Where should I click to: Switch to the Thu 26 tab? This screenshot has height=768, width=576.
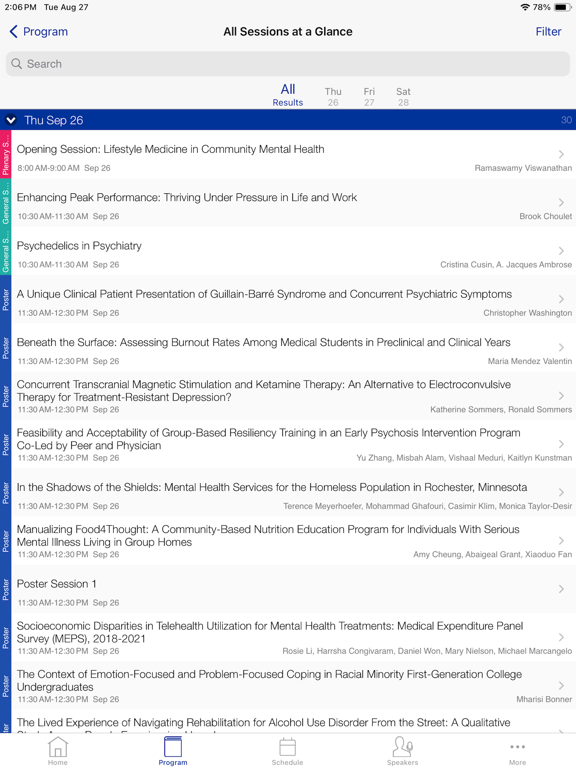coord(333,96)
